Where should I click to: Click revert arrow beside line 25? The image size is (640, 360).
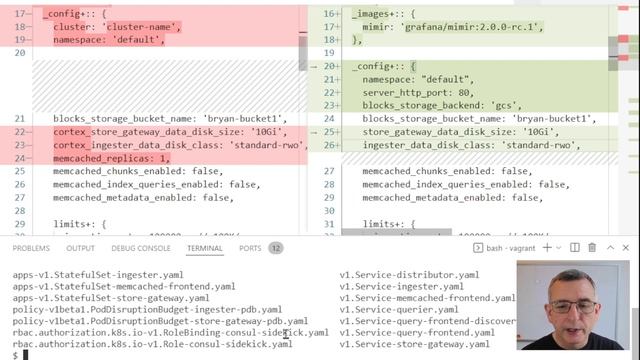click(x=314, y=132)
